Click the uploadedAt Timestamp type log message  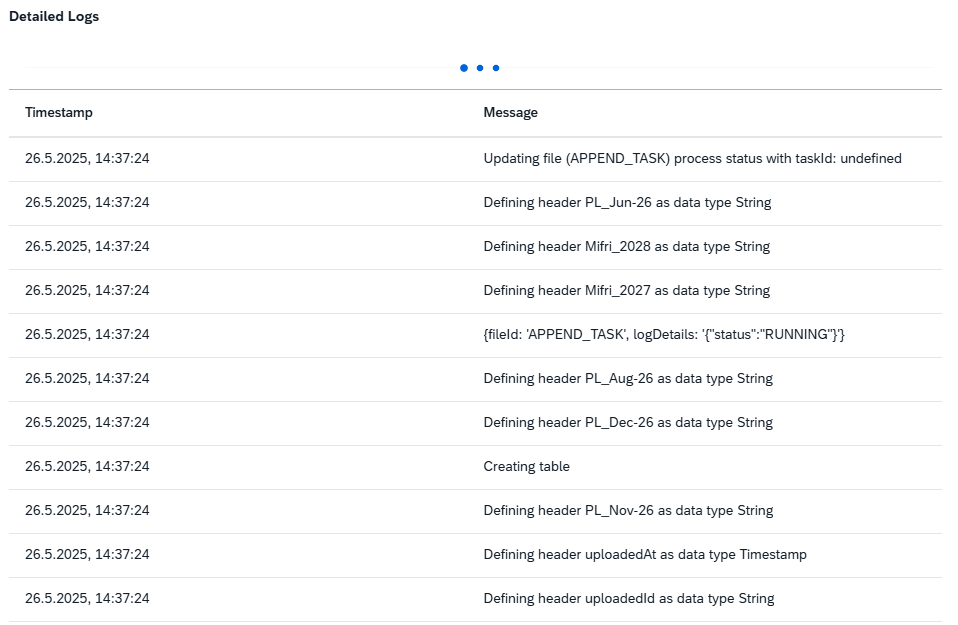[x=644, y=555]
